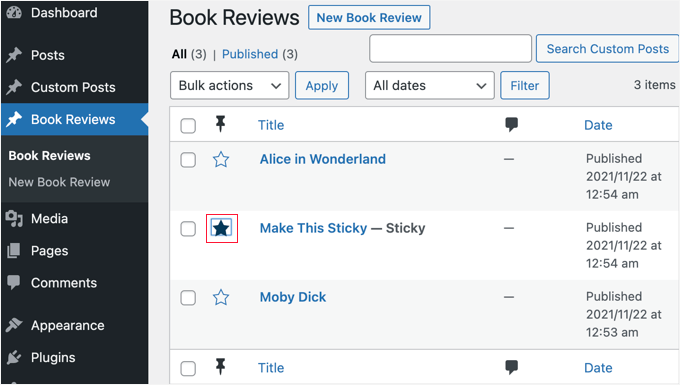Select the Alice in Wonderland row checkbox
Screen dimensions: 680x385
pyautogui.click(x=188, y=160)
